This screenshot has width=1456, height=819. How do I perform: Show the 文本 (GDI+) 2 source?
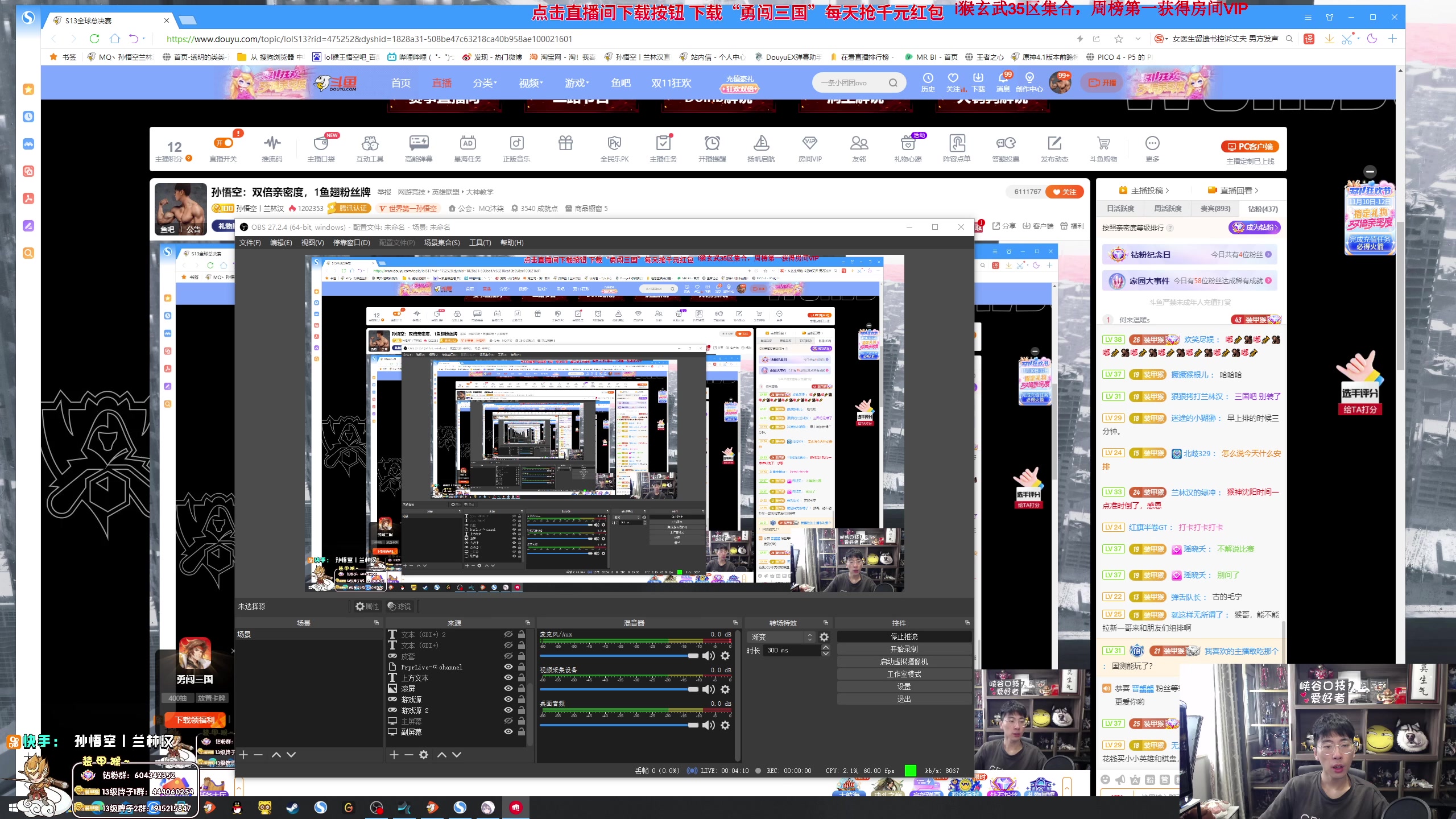tap(508, 634)
